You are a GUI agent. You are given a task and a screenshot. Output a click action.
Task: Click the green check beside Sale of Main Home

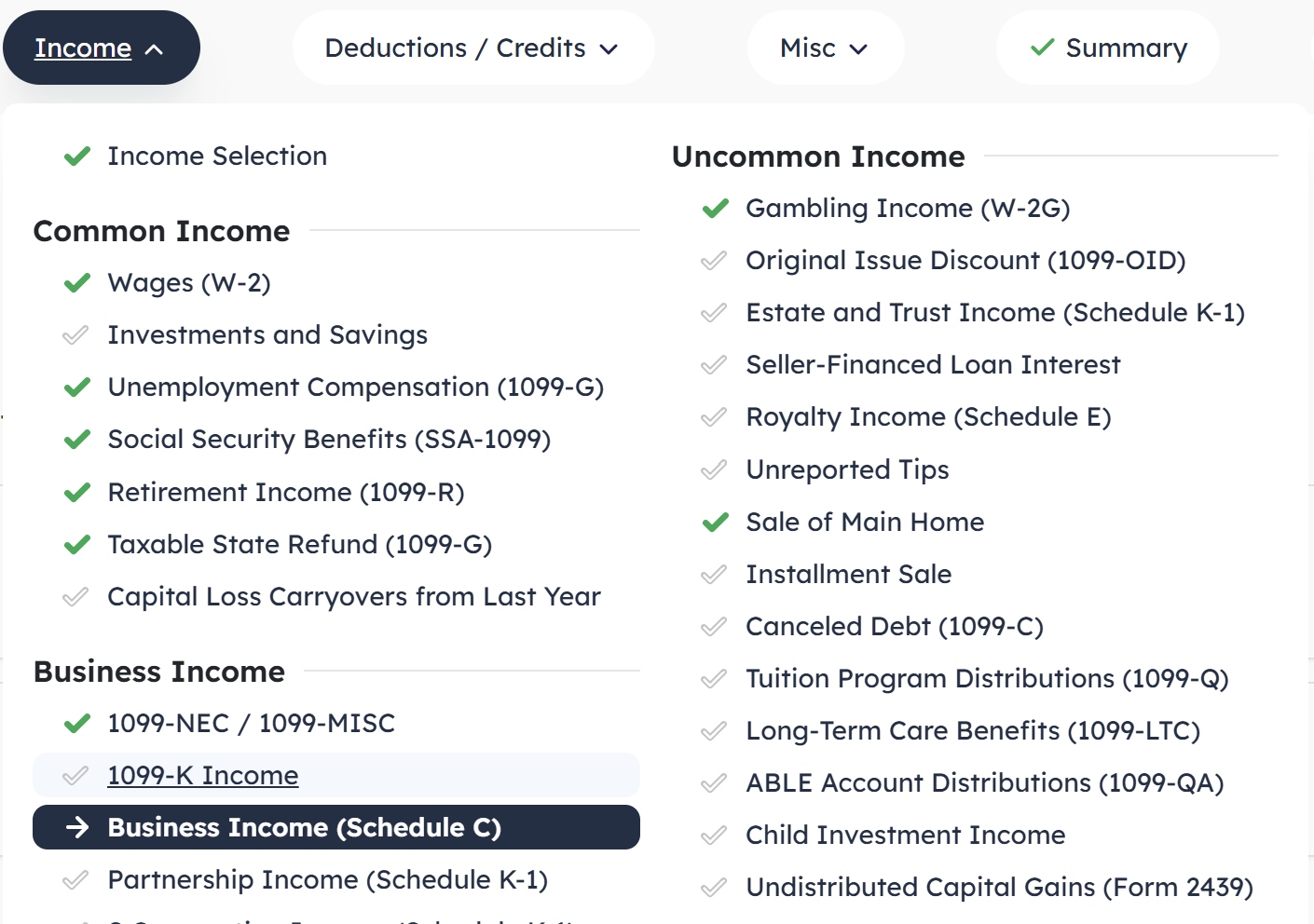pyautogui.click(x=715, y=523)
